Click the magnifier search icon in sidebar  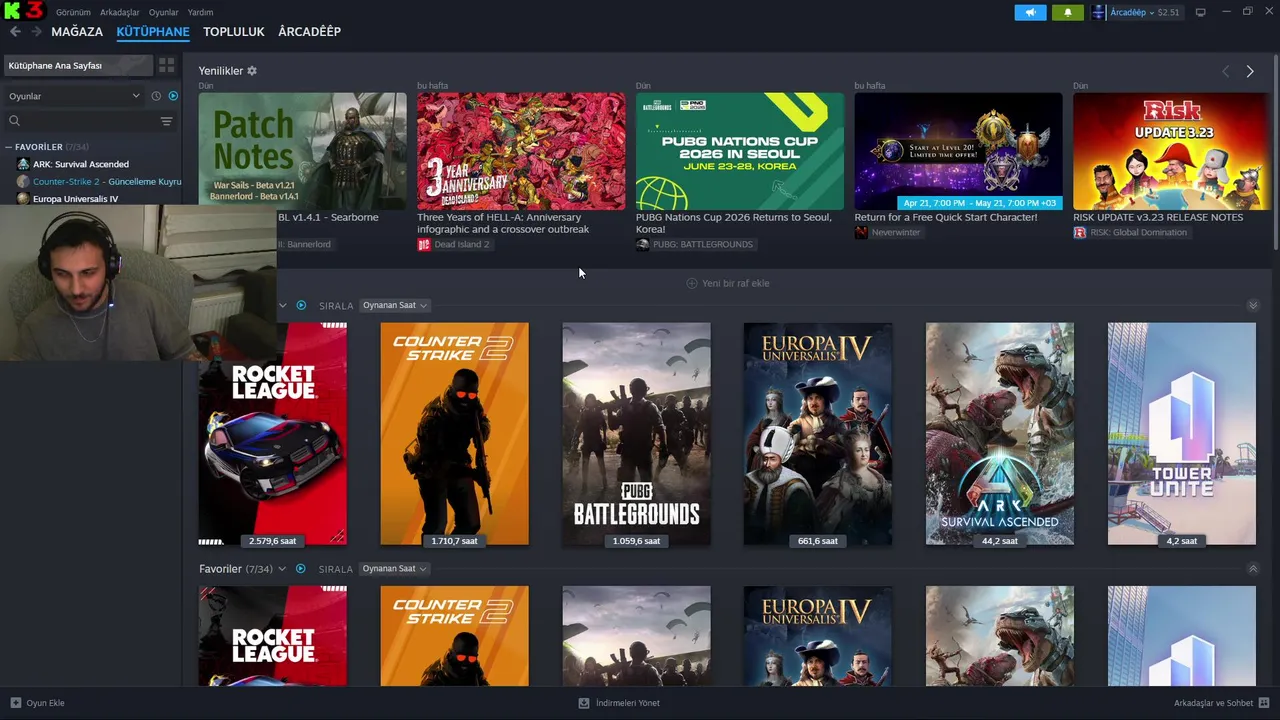(14, 121)
